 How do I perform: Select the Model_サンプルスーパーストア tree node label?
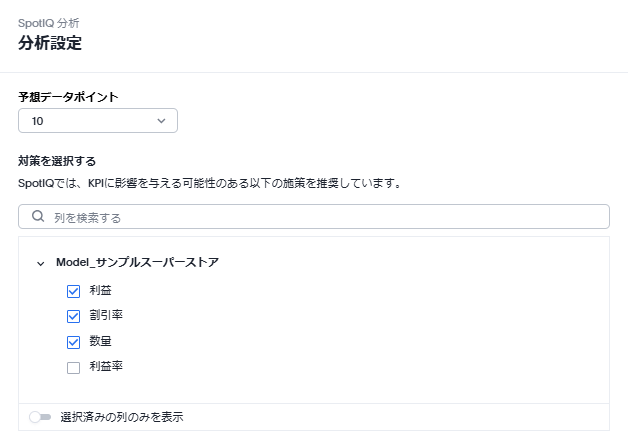pos(137,262)
